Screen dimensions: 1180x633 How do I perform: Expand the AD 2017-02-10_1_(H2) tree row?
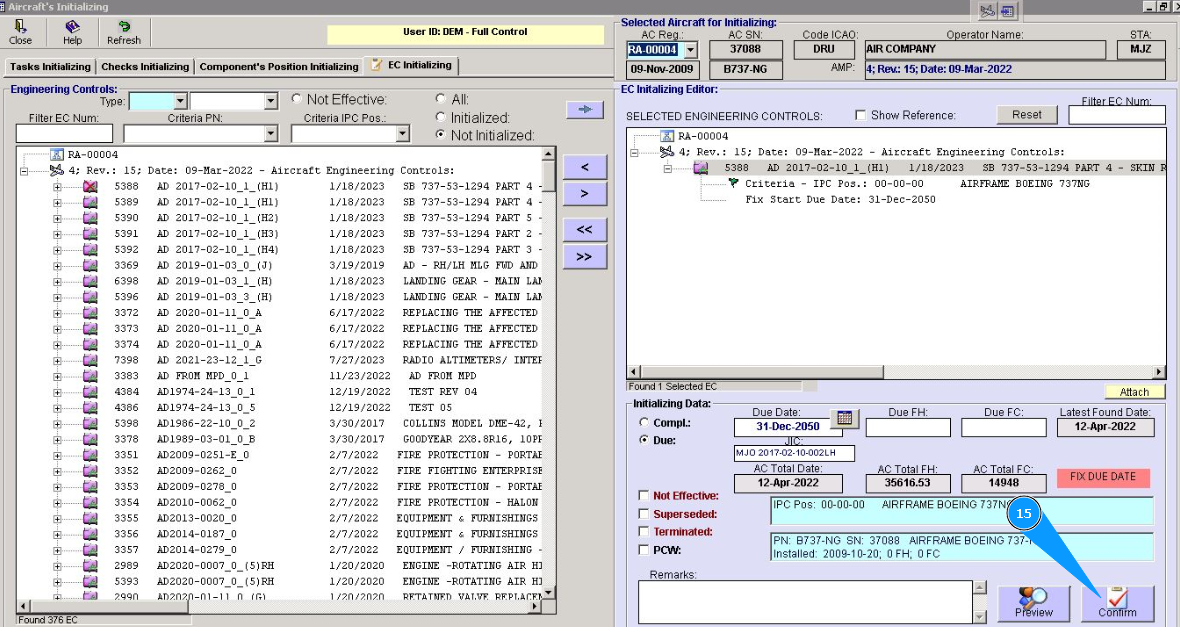coord(57,218)
